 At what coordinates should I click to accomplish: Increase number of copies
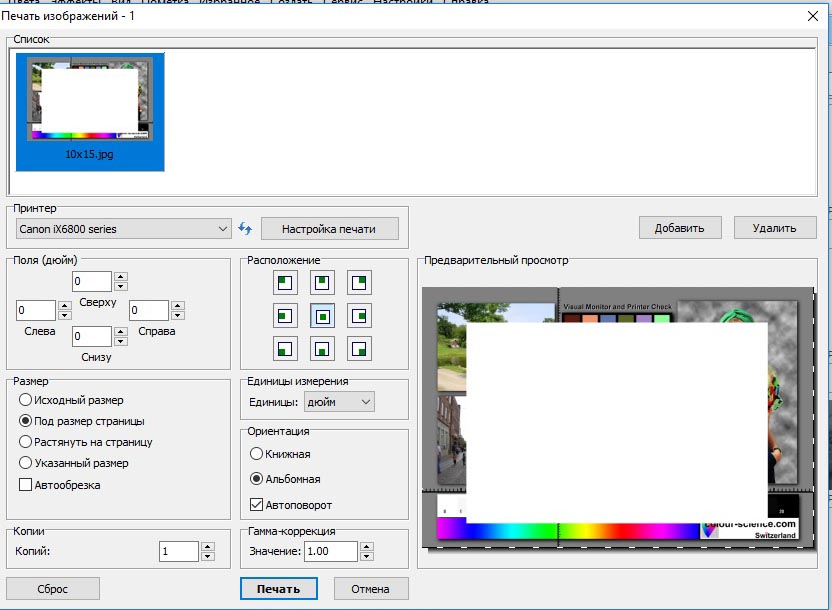[208, 547]
